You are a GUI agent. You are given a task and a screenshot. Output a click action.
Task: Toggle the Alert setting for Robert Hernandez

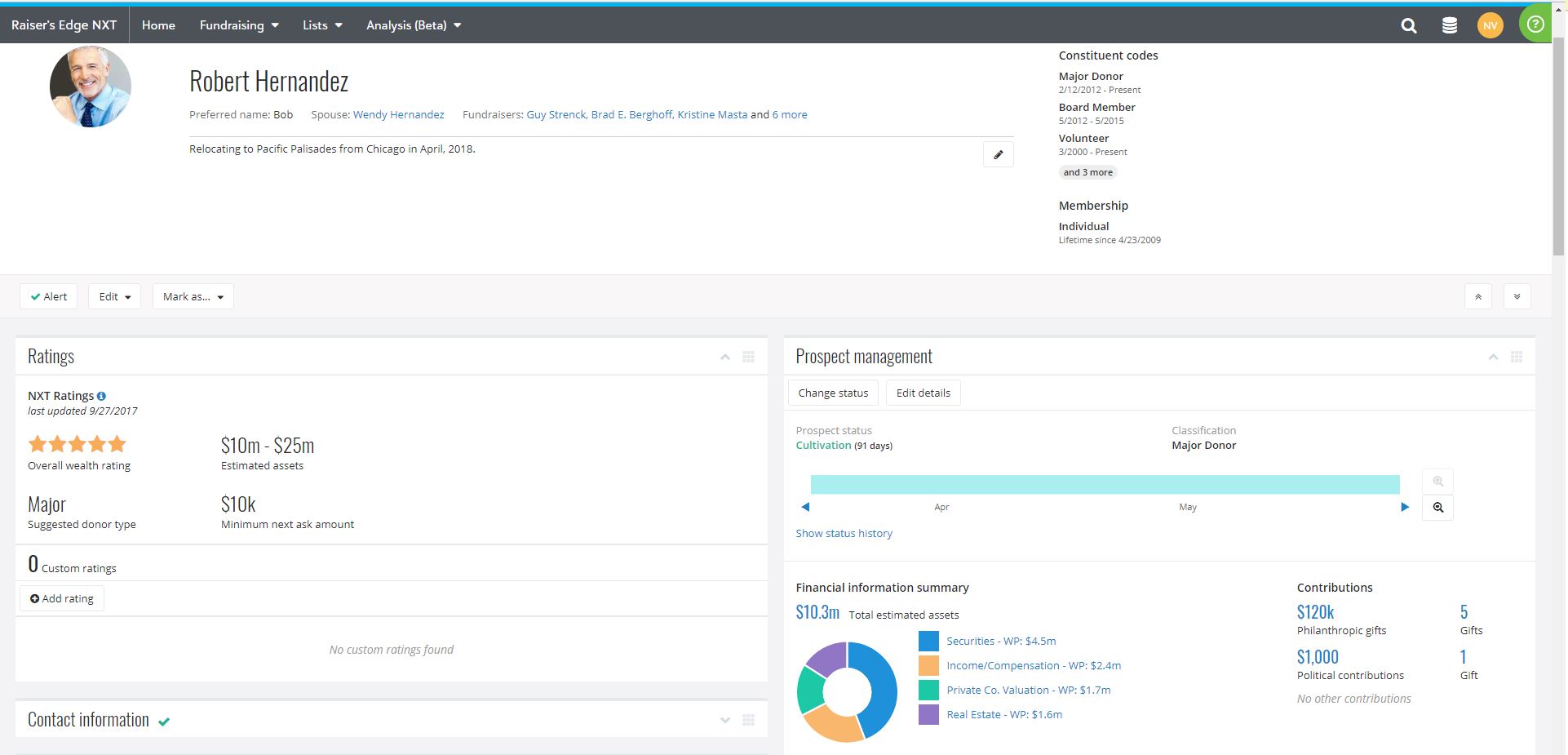tap(48, 296)
